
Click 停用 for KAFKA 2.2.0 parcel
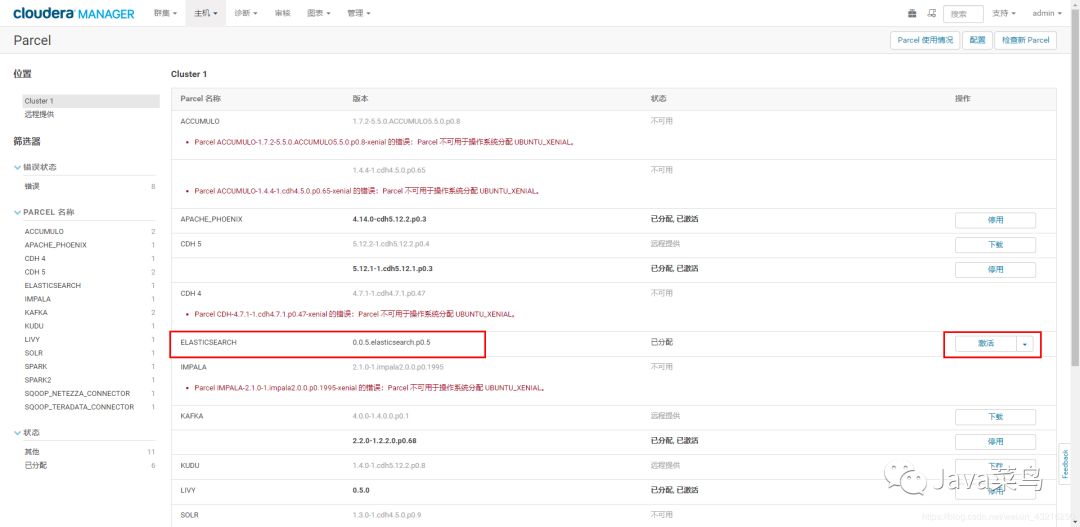[995, 442]
